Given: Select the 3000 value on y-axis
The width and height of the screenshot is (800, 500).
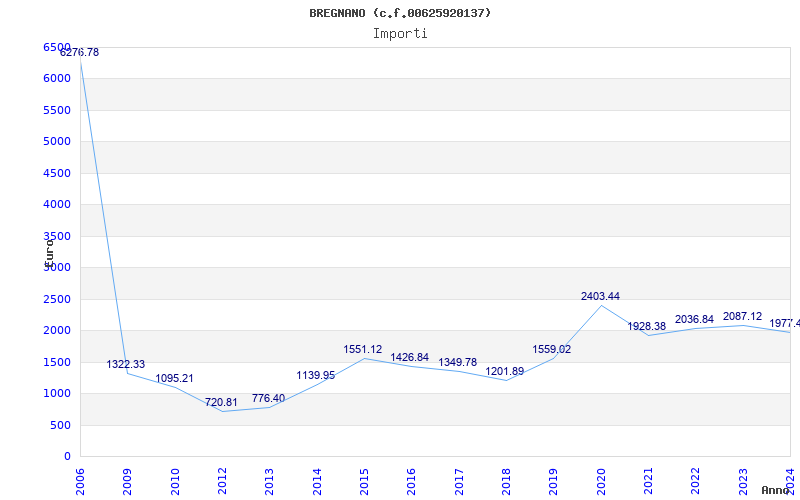Looking at the screenshot, I should pyautogui.click(x=57, y=267).
